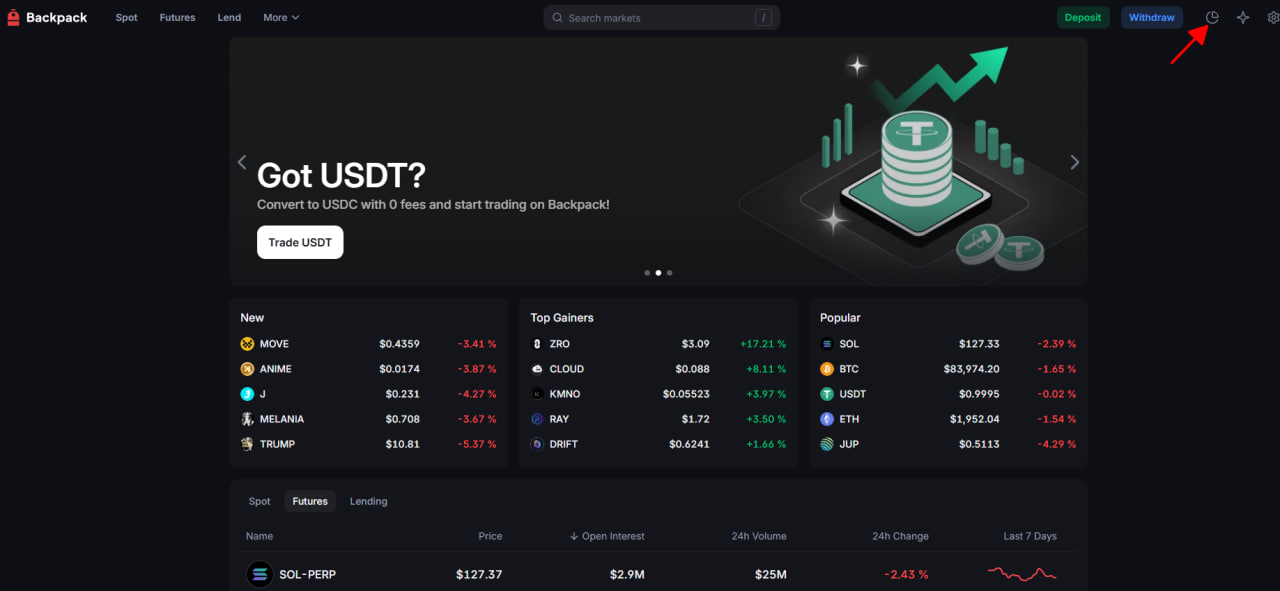This screenshot has width=1280, height=591.
Task: Click the ANIME change value -3.87 %
Action: [477, 369]
